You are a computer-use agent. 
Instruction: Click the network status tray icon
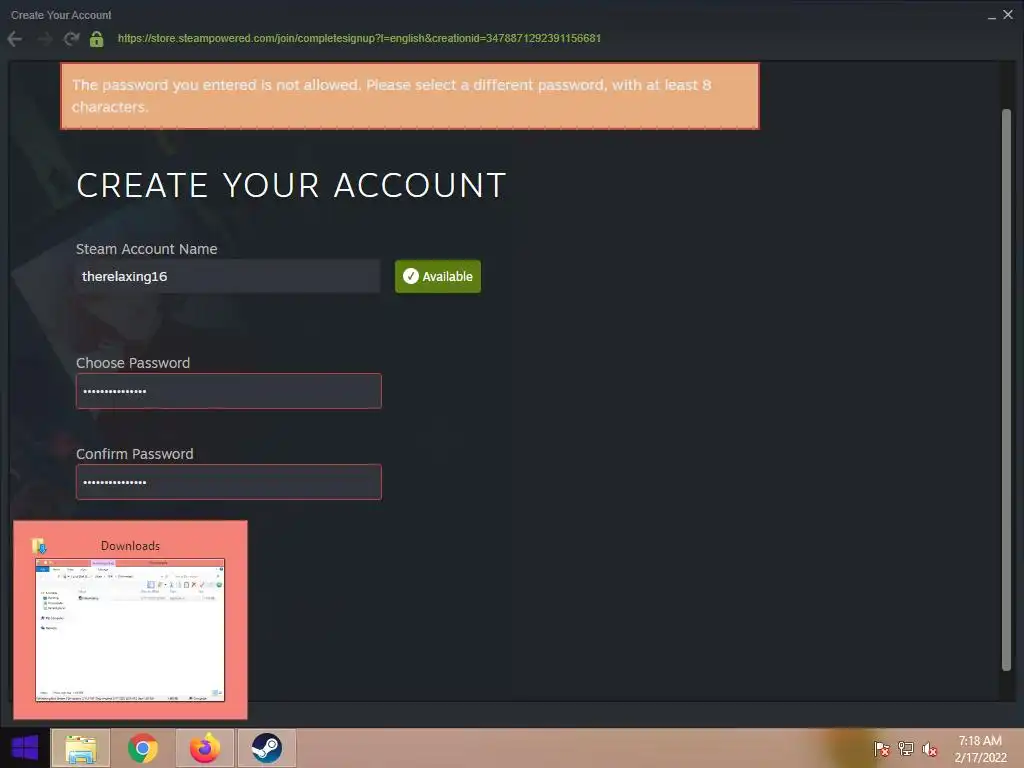[906, 749]
